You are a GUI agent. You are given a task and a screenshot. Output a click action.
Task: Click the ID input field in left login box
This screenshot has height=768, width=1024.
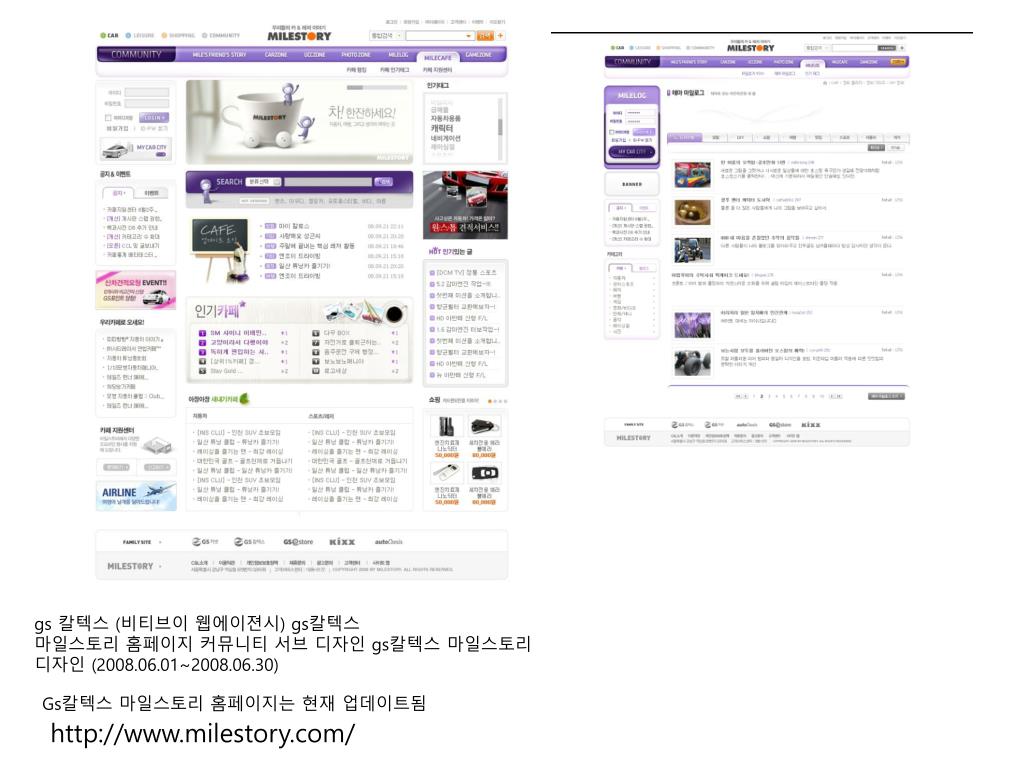click(x=146, y=93)
